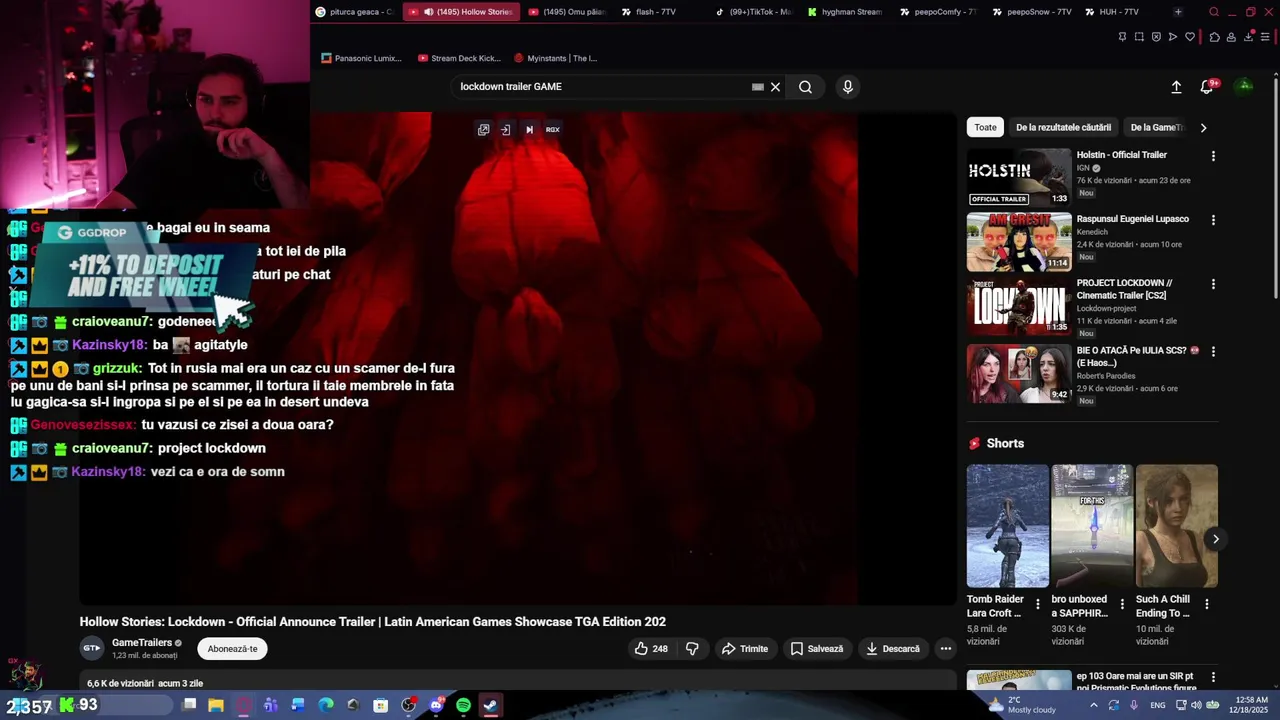
Task: Show hidden system tray icons chevron
Action: (x=1093, y=705)
